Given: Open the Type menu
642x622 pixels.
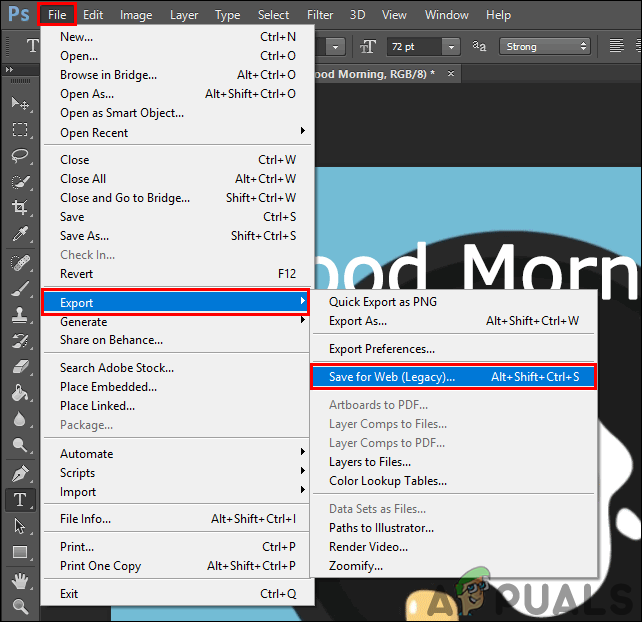Looking at the screenshot, I should click(x=228, y=15).
